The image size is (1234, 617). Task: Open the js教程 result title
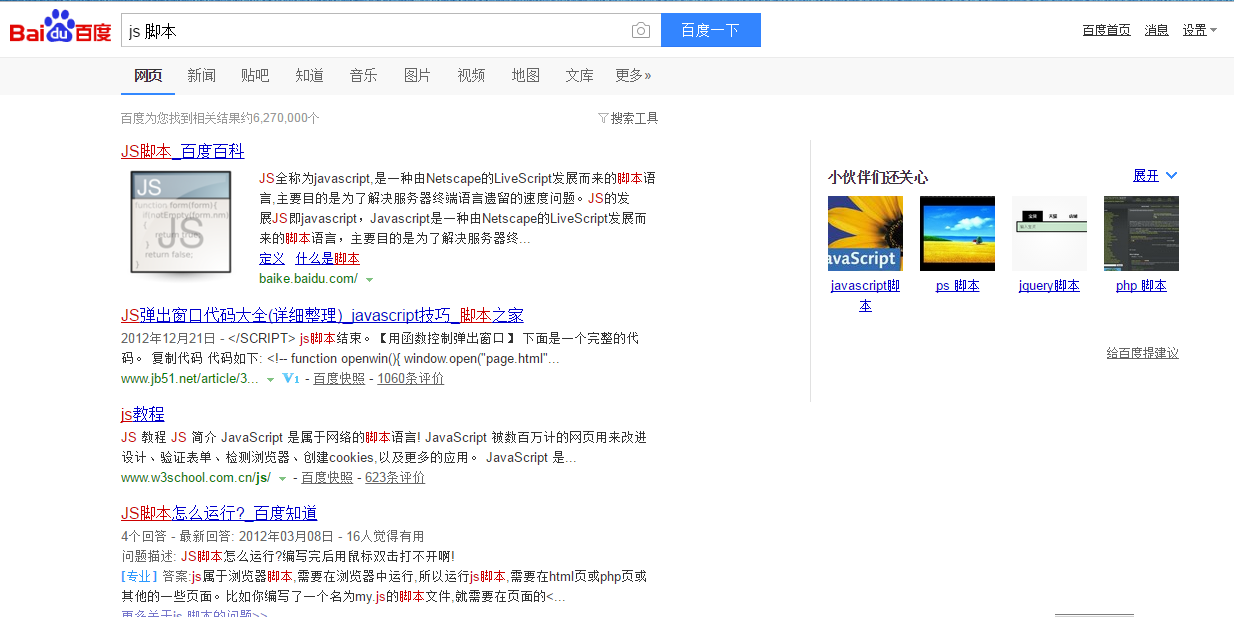point(143,414)
